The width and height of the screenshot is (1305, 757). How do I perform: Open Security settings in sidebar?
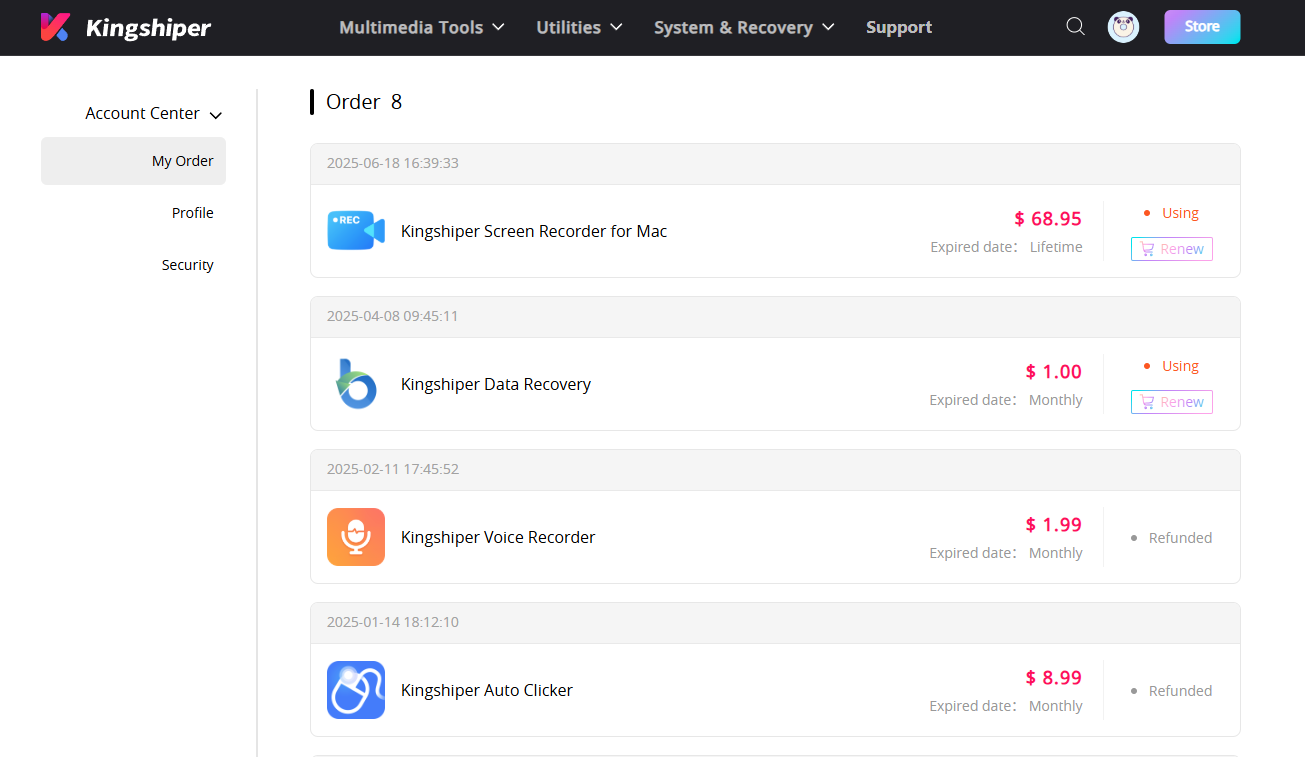(187, 265)
